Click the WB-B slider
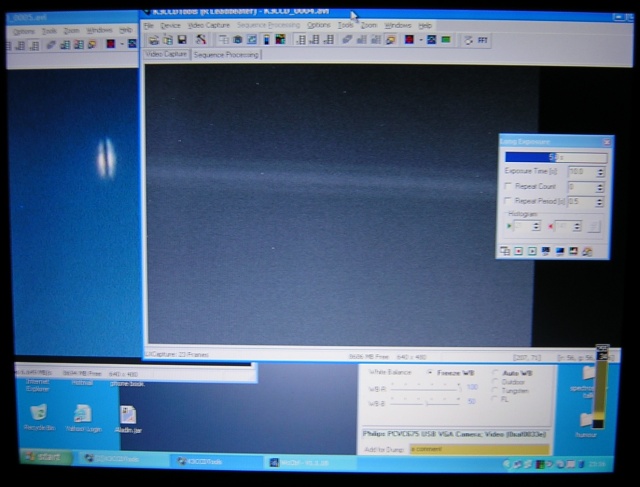 coord(425,402)
